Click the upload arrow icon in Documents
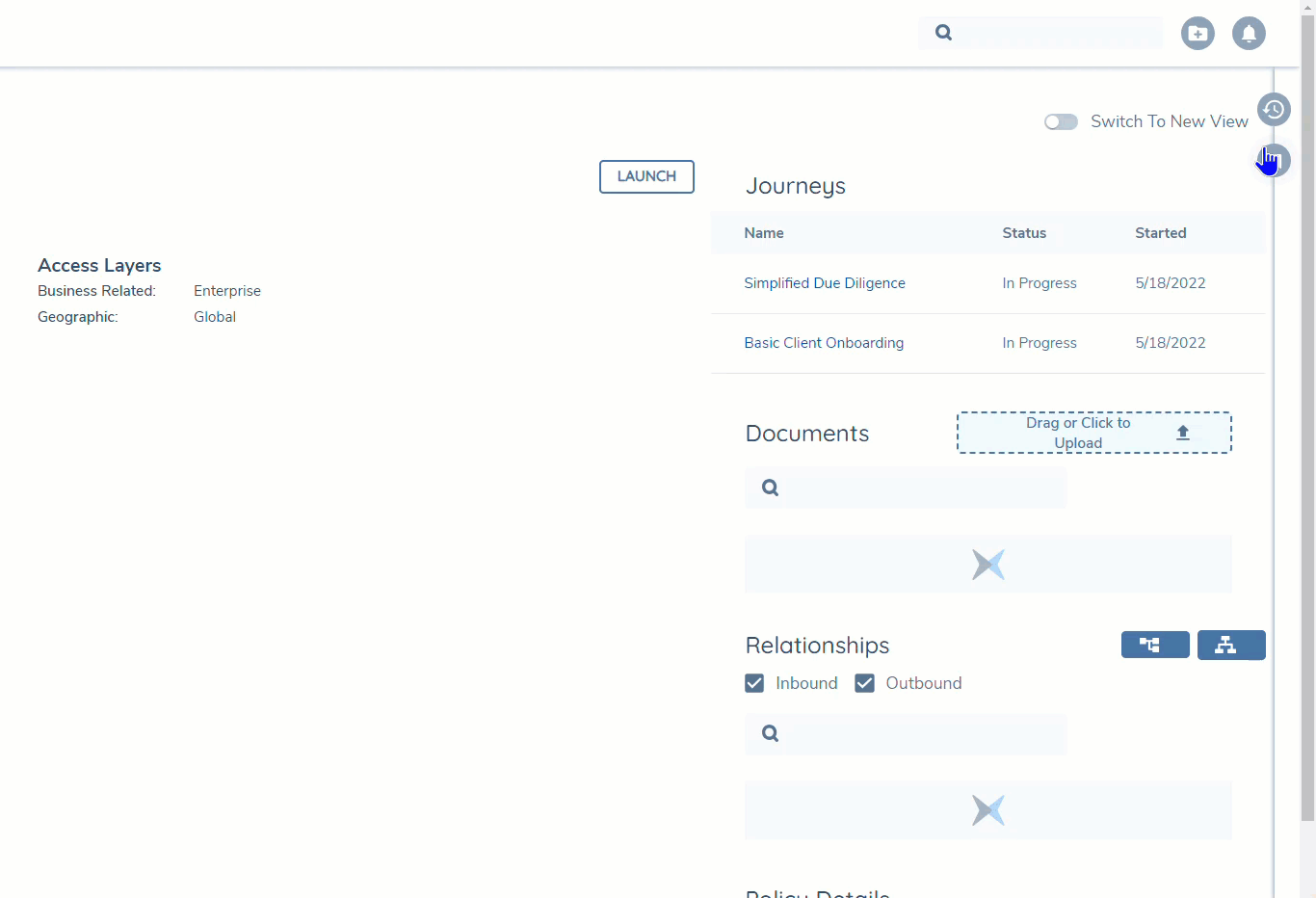This screenshot has height=898, width=1316. (1183, 433)
